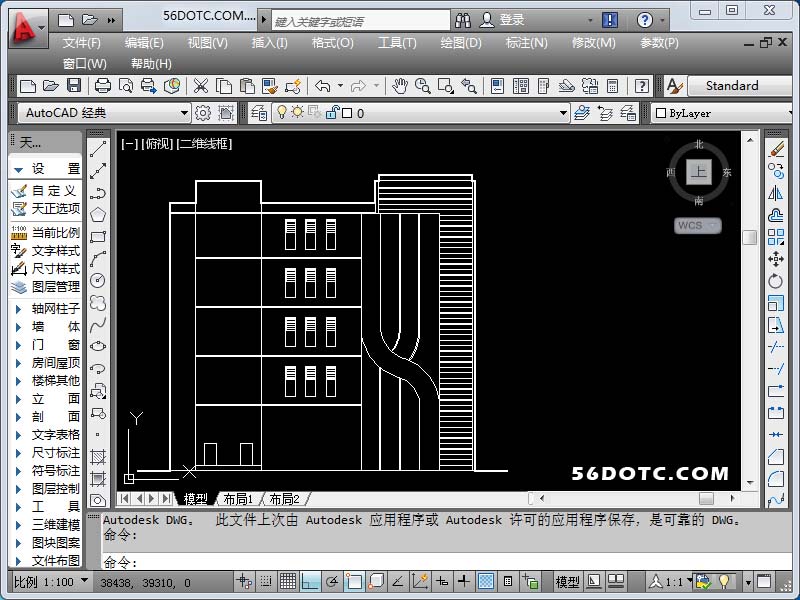Open the AutoCAD 经典 workspace dropdown
Image resolution: width=800 pixels, height=600 pixels.
click(x=184, y=113)
